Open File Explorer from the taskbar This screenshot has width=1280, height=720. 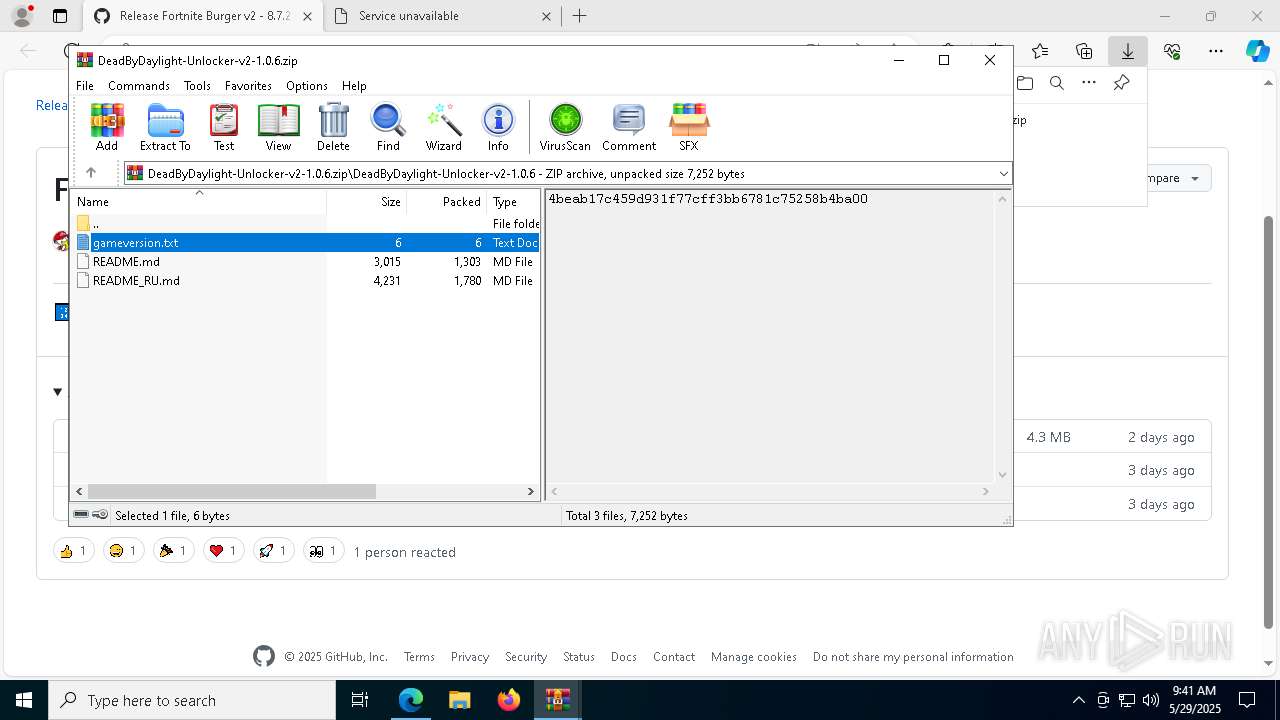459,700
